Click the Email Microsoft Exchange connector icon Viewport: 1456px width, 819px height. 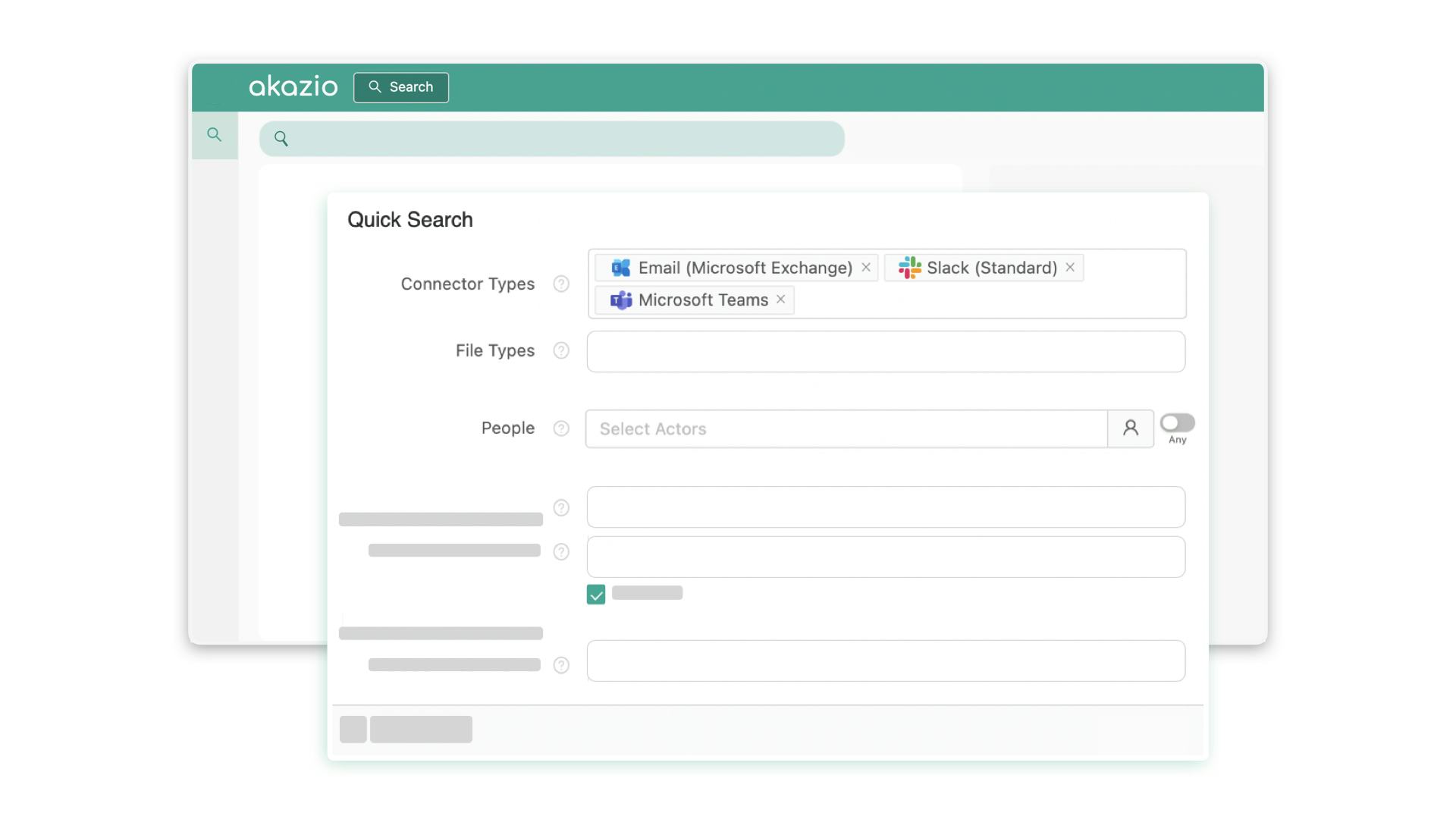620,267
